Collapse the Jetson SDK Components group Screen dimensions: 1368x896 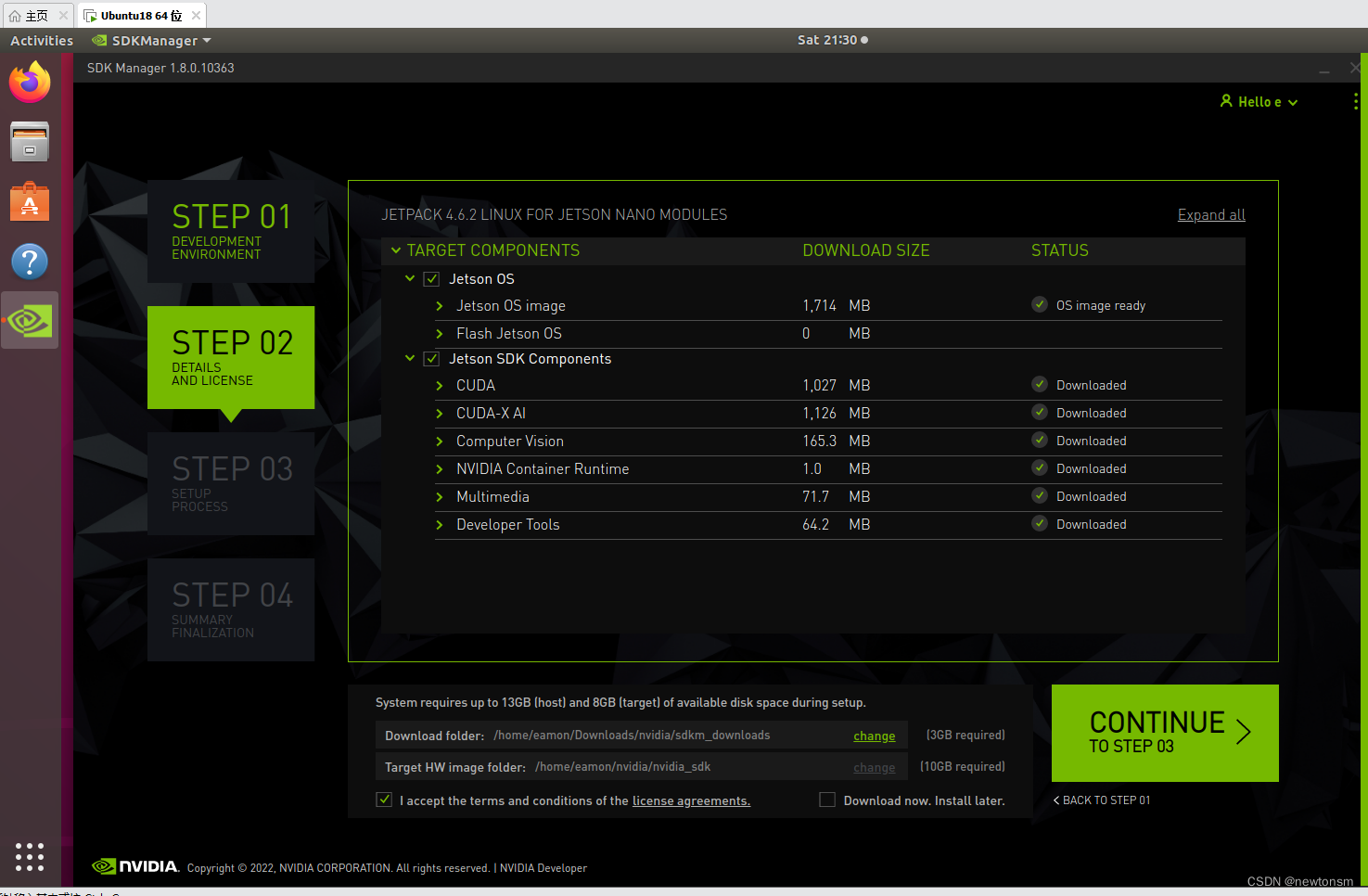pyautogui.click(x=410, y=358)
